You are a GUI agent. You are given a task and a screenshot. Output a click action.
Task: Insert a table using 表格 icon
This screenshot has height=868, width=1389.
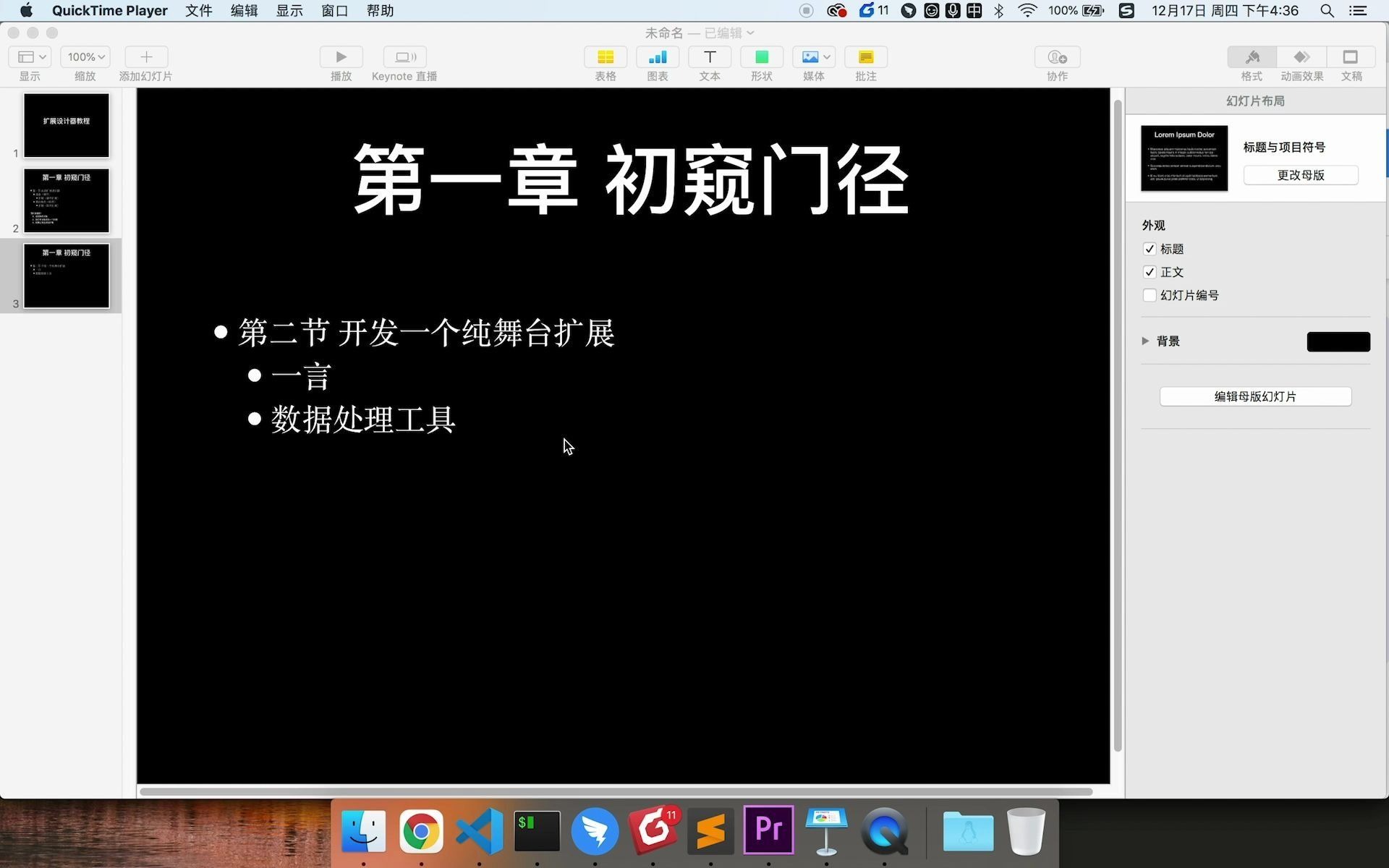tap(606, 57)
